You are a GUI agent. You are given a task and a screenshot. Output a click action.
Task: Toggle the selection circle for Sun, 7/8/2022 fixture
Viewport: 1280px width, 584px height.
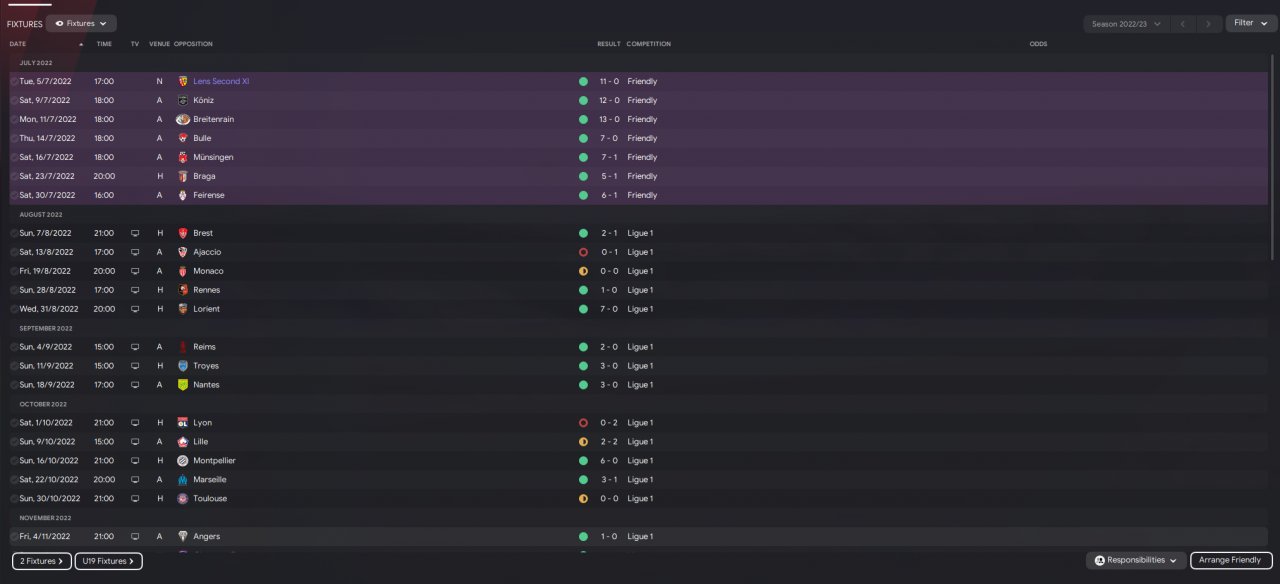click(x=14, y=233)
